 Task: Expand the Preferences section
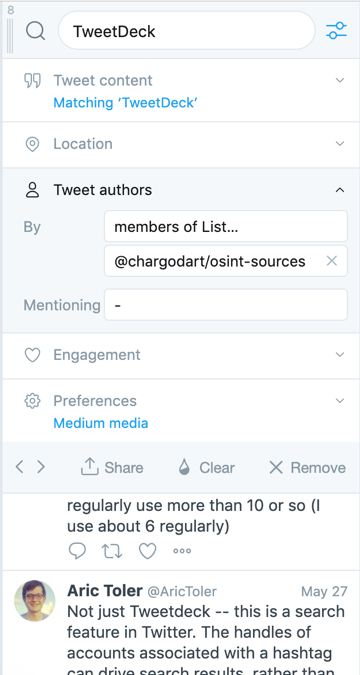coord(181,410)
